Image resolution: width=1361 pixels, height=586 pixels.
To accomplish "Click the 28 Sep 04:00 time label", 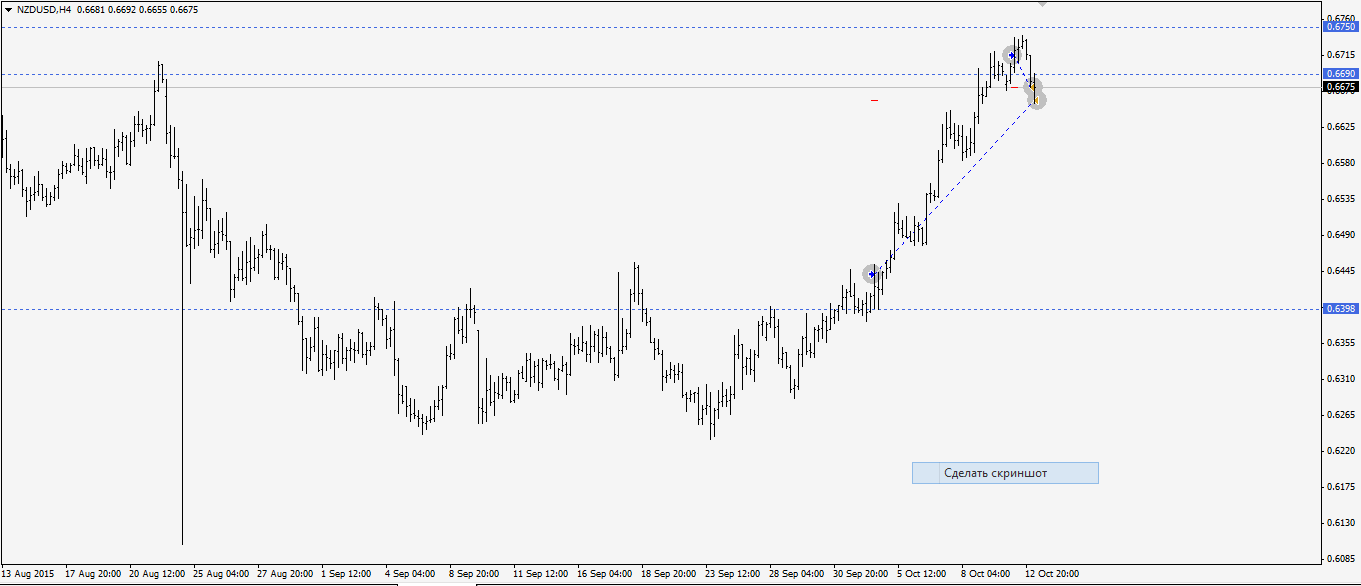I will point(797,574).
